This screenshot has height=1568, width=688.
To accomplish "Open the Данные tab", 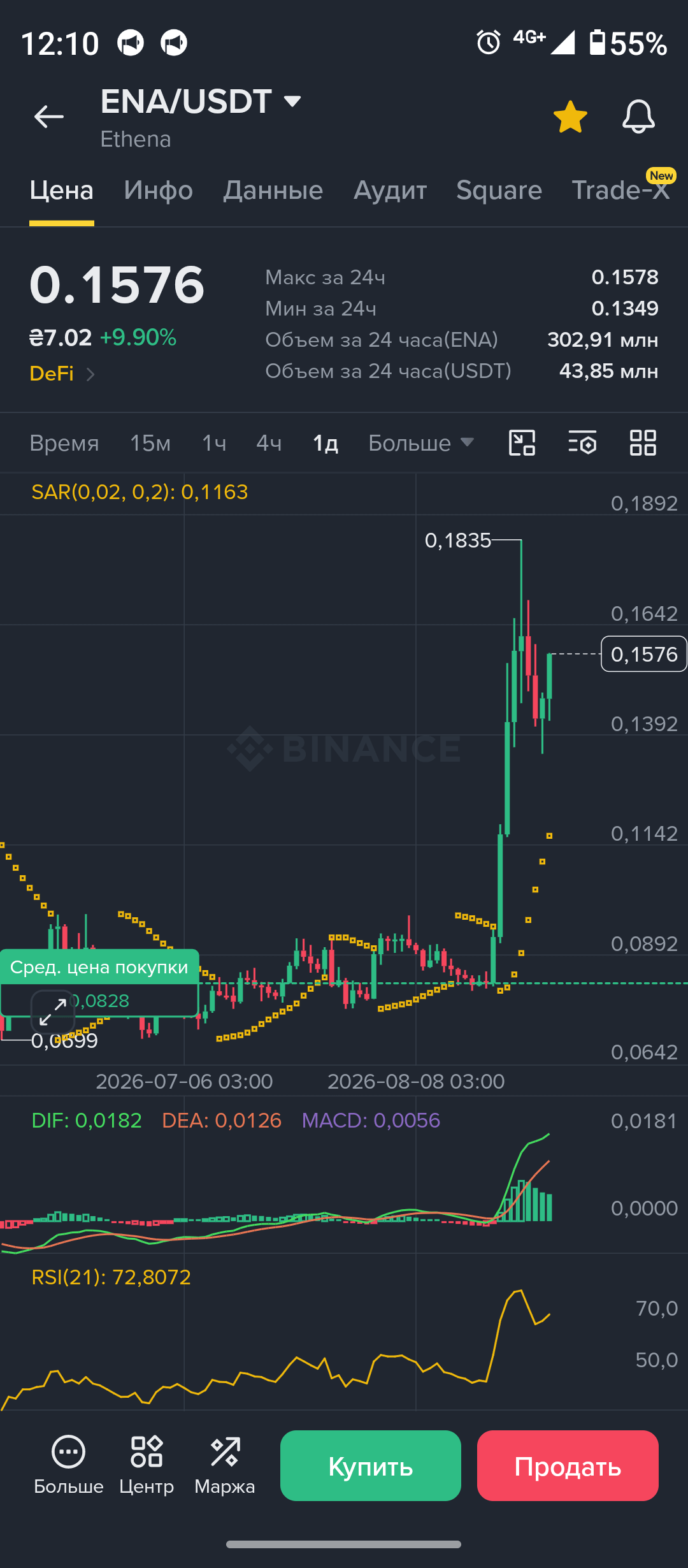I will [273, 190].
